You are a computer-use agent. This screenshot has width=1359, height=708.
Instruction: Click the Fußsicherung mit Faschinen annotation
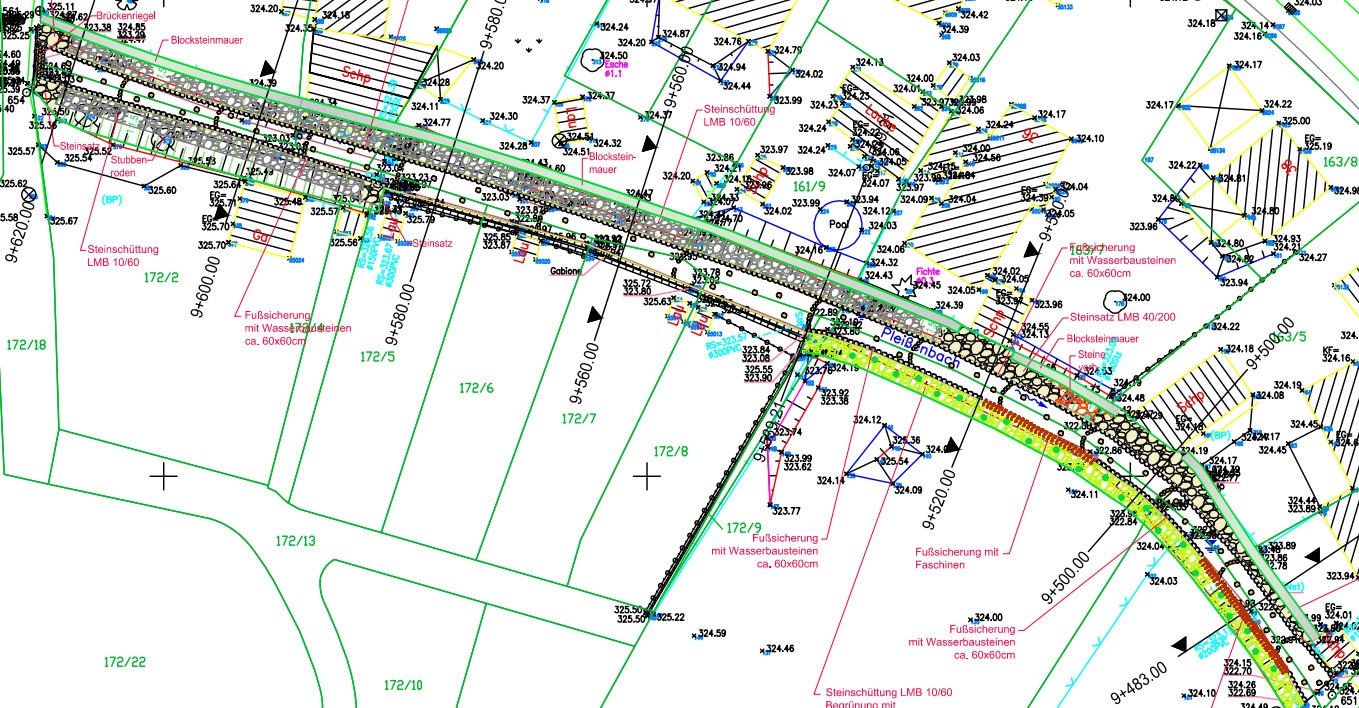(x=957, y=558)
